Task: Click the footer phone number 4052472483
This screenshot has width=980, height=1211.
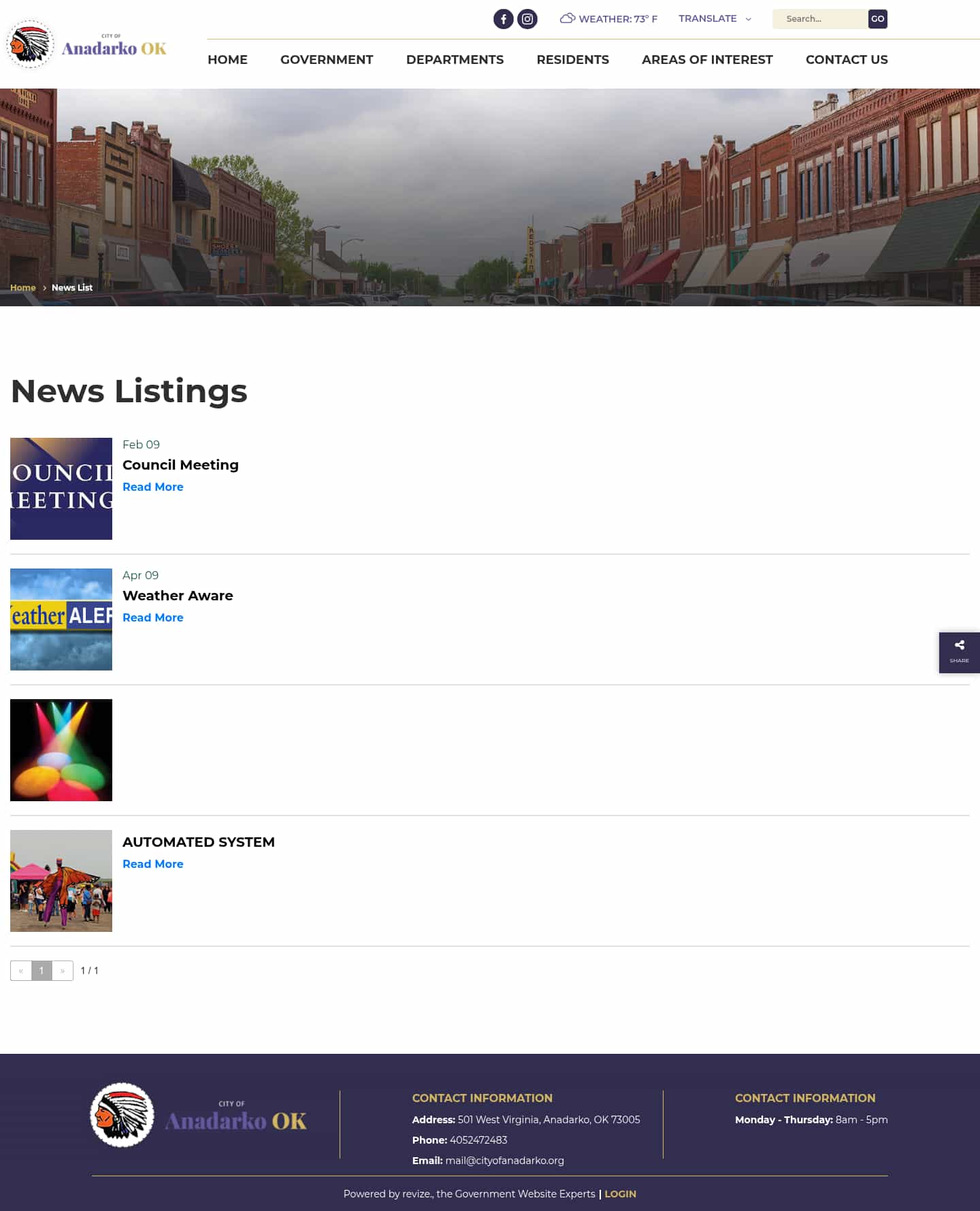Action: [x=478, y=1140]
